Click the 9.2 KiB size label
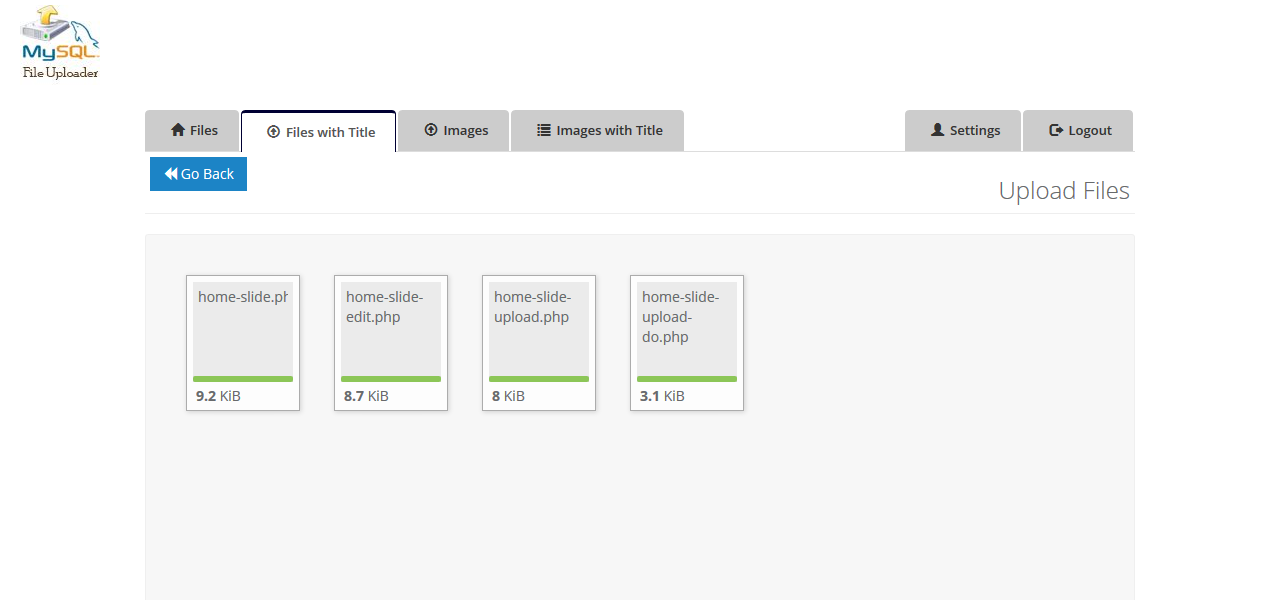The height and width of the screenshot is (600, 1280). (x=217, y=395)
